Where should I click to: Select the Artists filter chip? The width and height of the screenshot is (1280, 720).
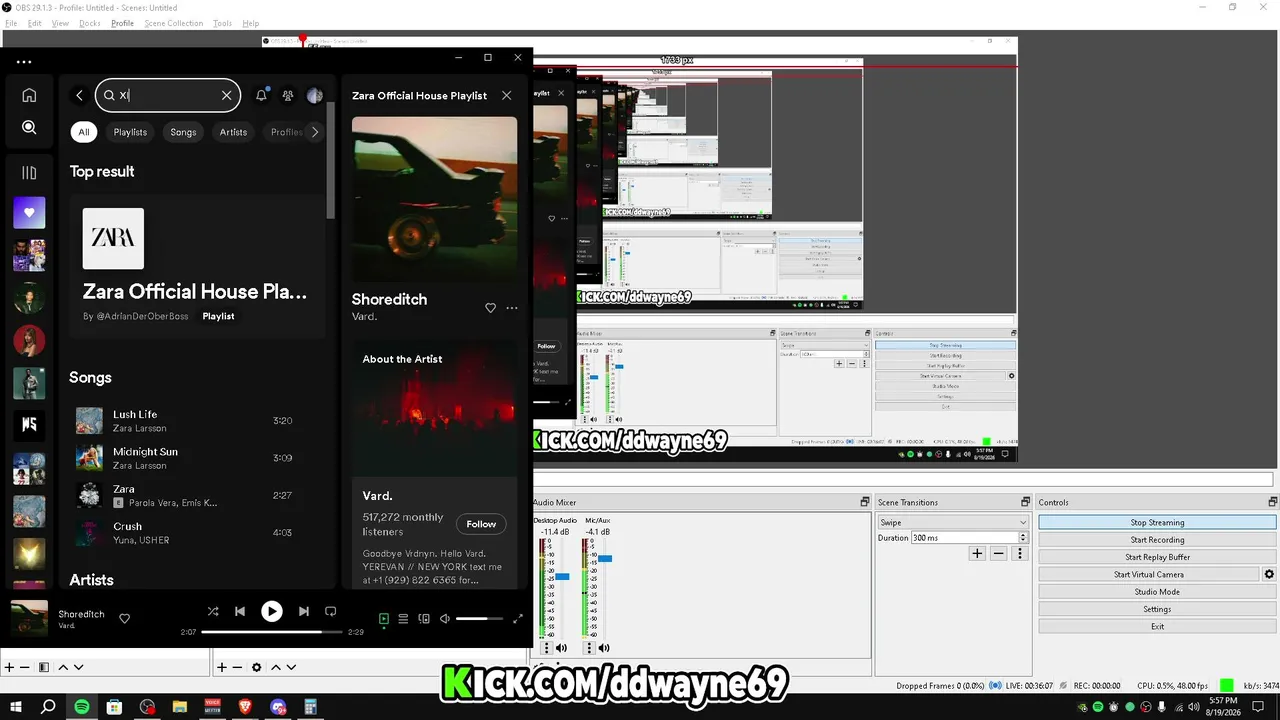pyautogui.click(x=233, y=132)
